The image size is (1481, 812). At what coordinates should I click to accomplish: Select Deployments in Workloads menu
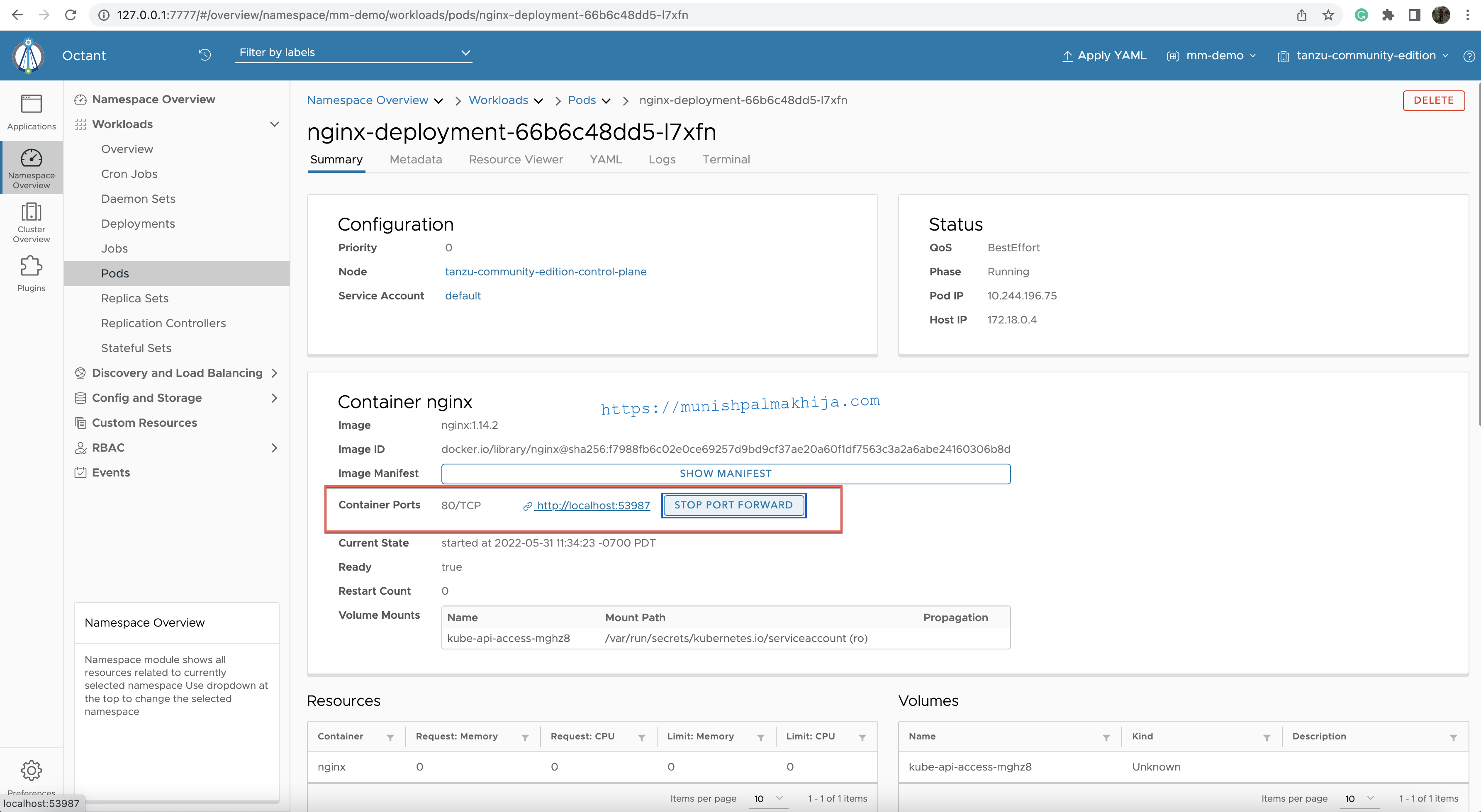point(138,224)
